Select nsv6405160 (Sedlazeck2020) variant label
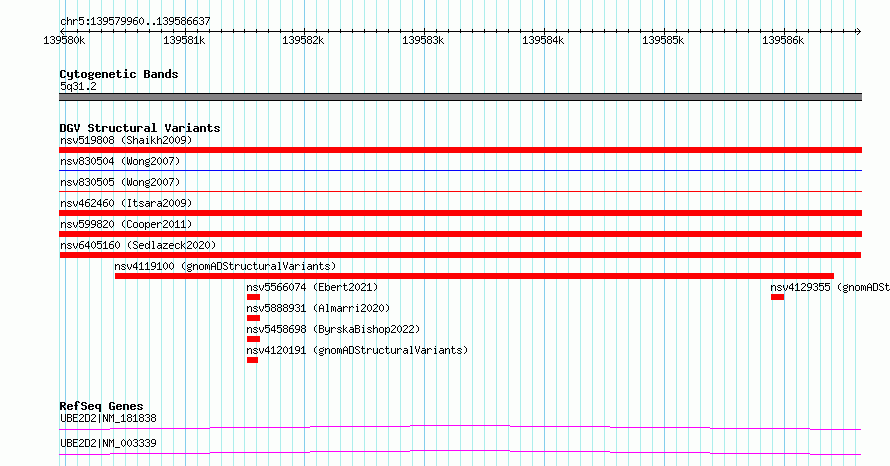The image size is (890, 466). [x=138, y=245]
